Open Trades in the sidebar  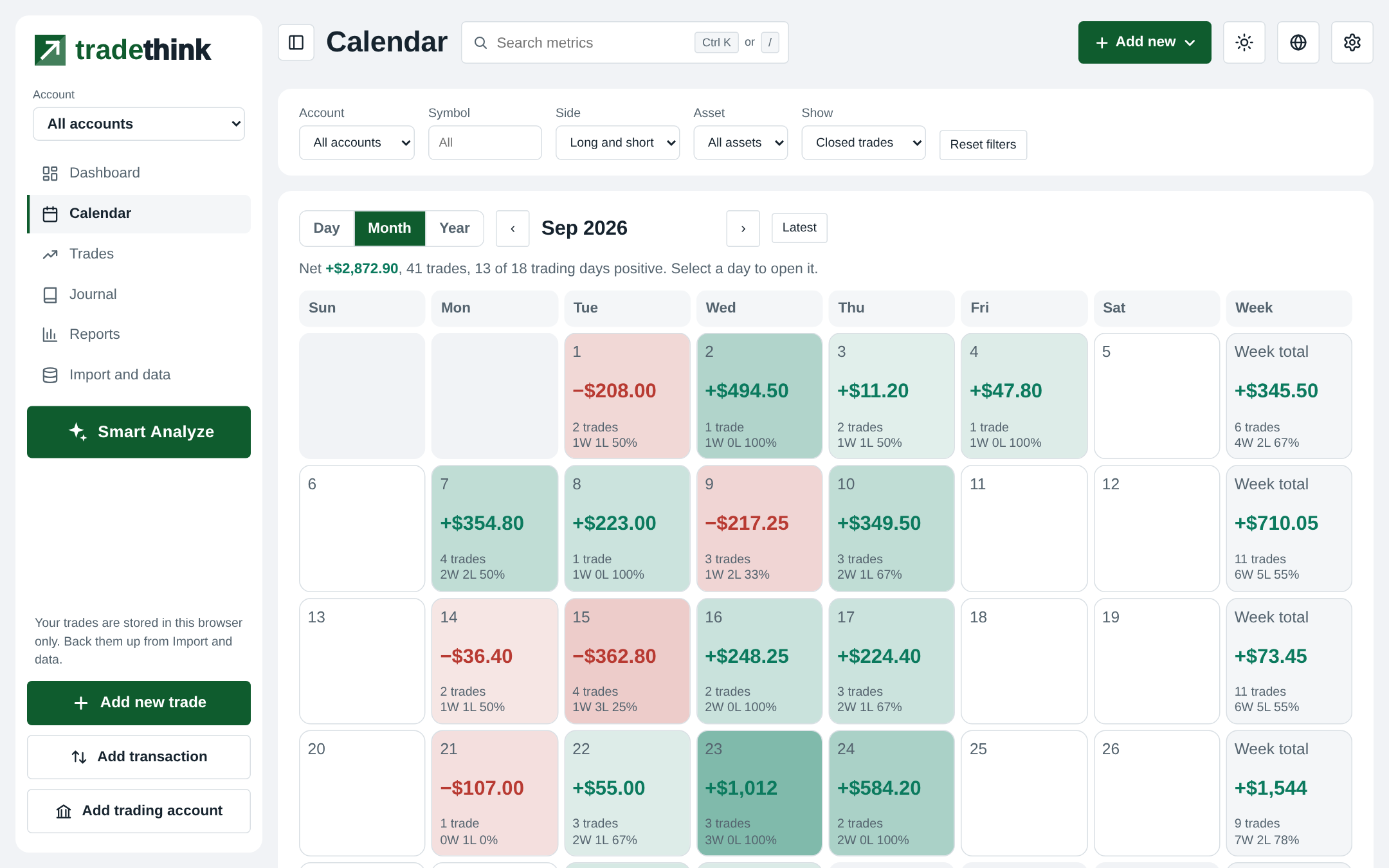click(139, 254)
